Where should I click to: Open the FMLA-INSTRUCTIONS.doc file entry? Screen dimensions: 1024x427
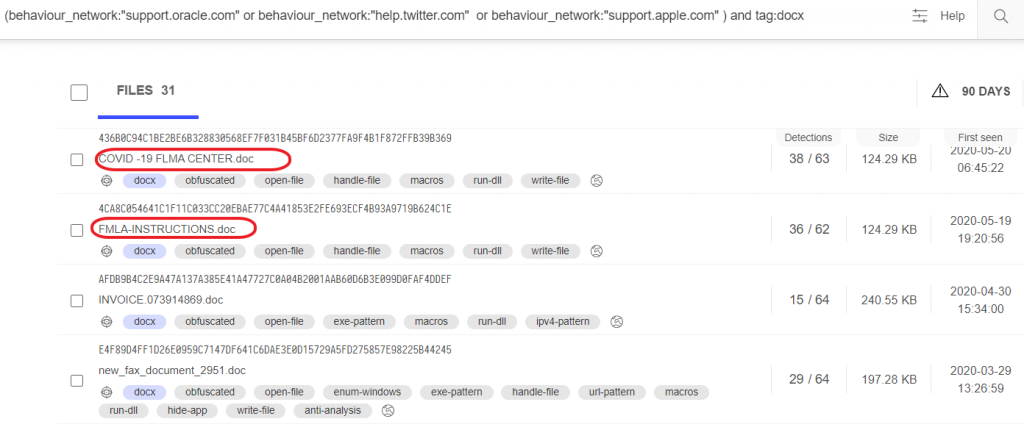[167, 229]
